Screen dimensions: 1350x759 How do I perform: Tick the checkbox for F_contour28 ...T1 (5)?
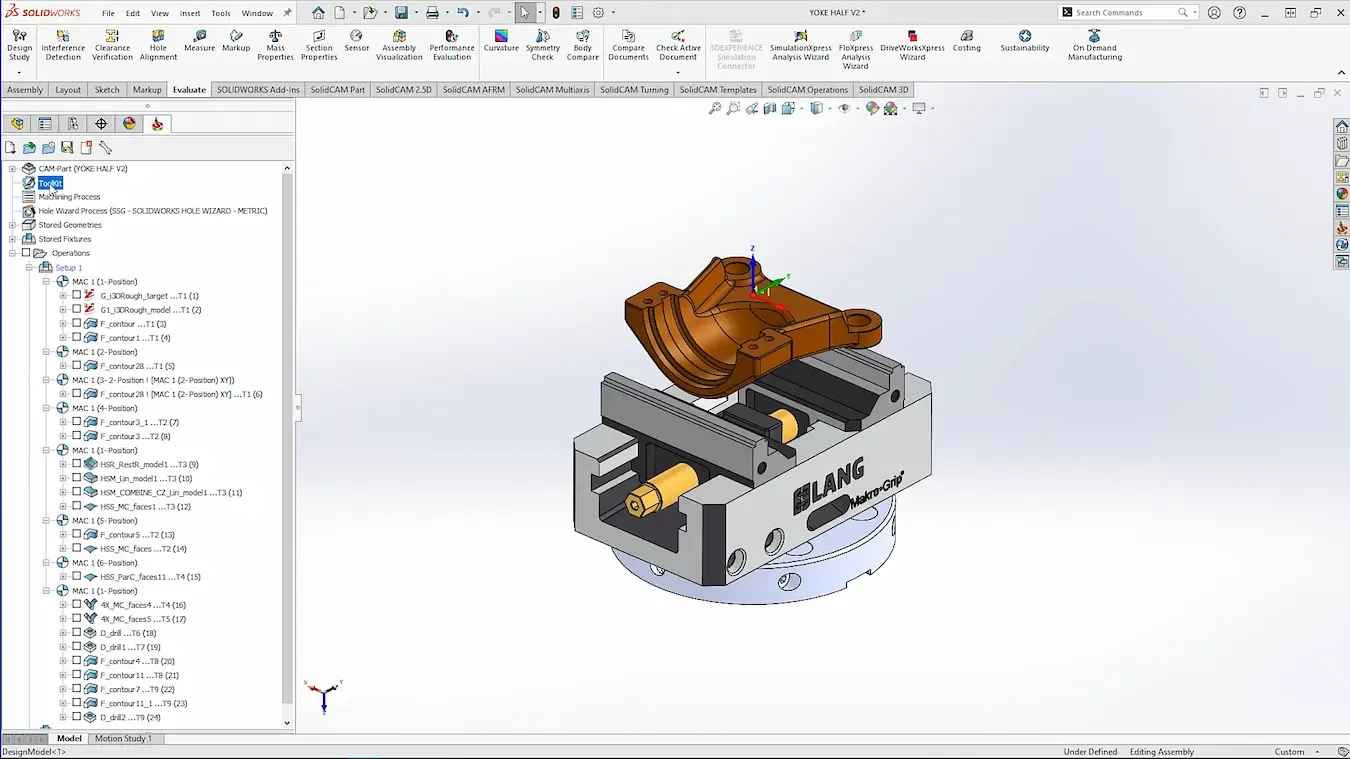[77, 366]
